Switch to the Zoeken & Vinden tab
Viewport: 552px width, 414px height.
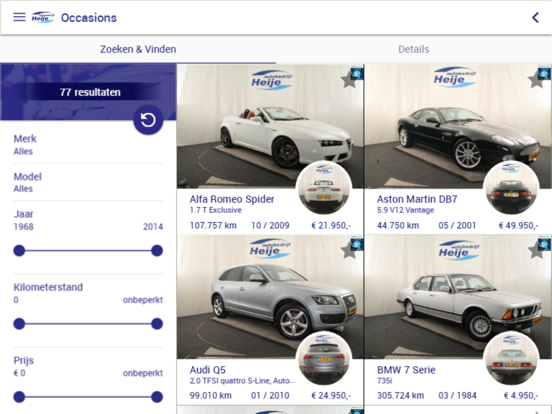tap(138, 49)
